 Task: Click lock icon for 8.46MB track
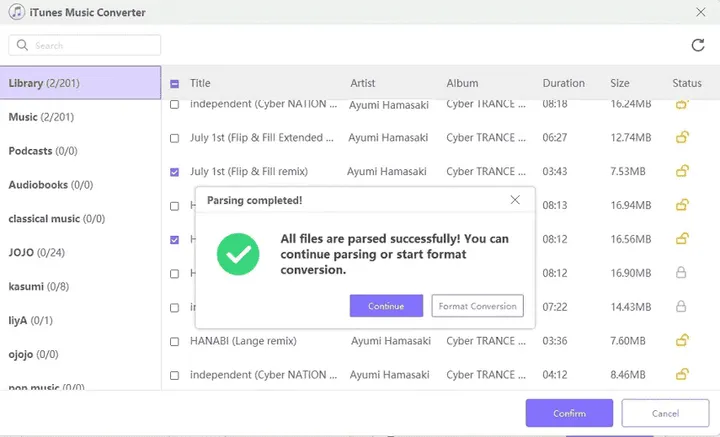click(682, 375)
